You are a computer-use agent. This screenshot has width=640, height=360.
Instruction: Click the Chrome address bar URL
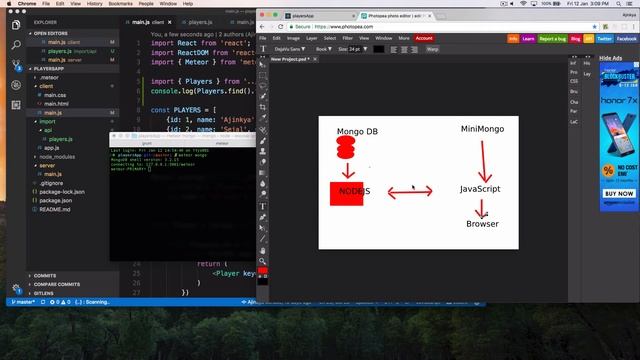click(x=345, y=27)
